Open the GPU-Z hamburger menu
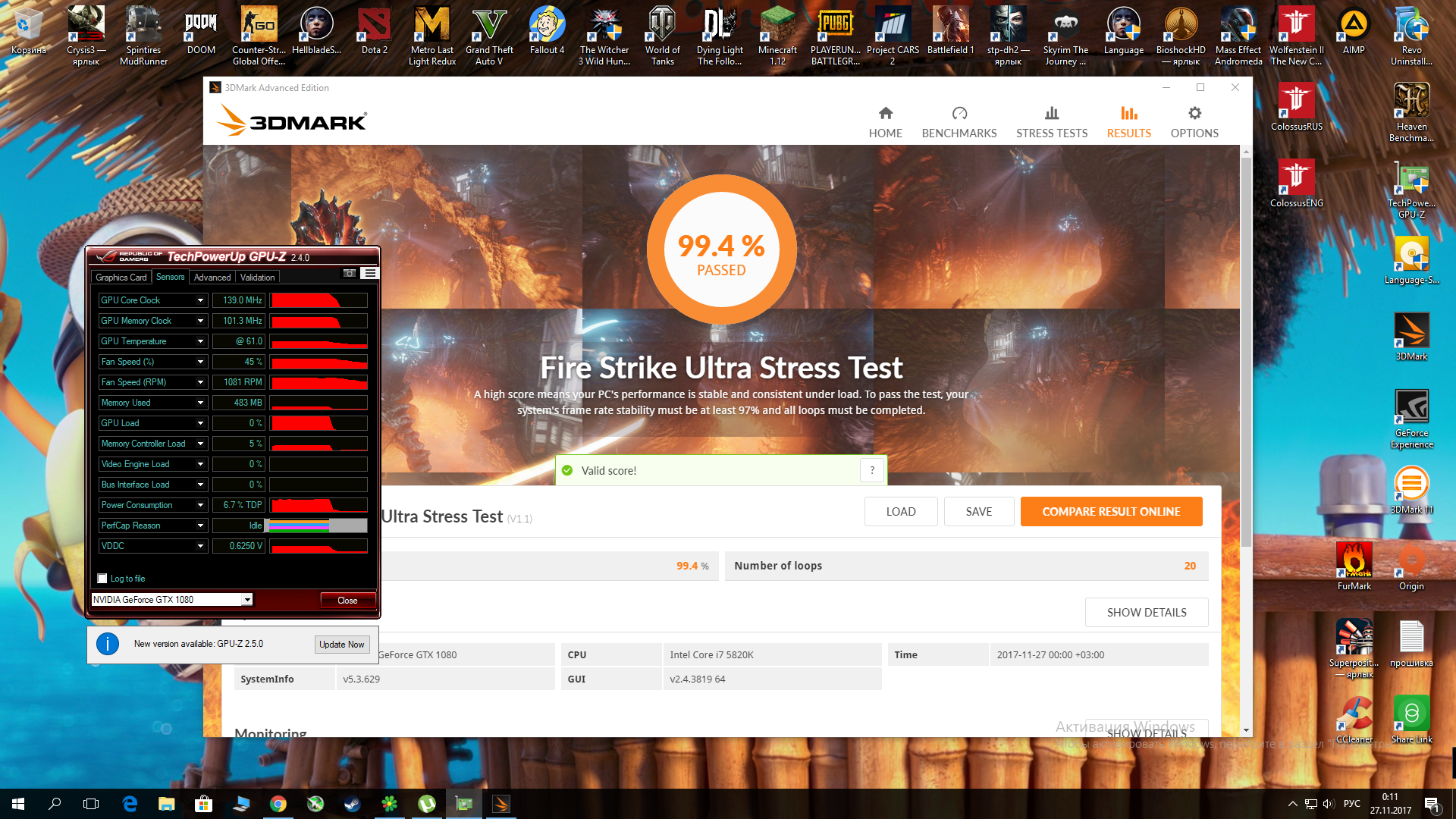The height and width of the screenshot is (819, 1456). click(369, 273)
